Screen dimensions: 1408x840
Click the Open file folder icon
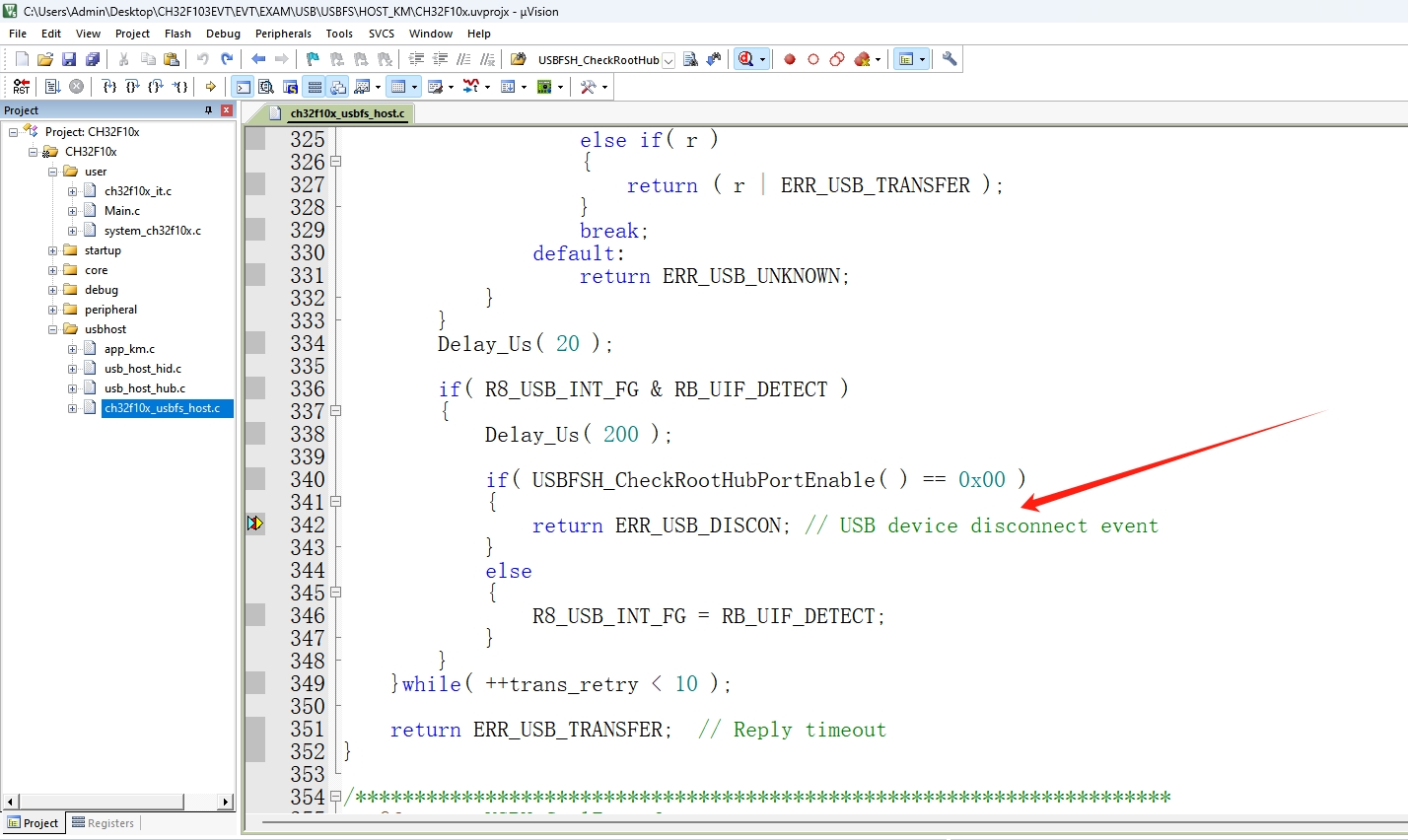pyautogui.click(x=45, y=59)
